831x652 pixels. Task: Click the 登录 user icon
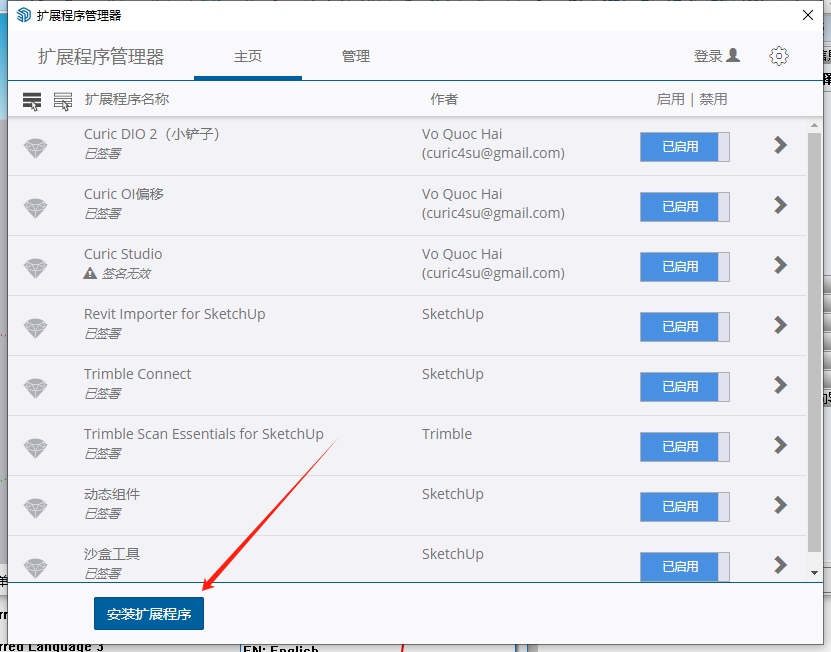pos(733,55)
